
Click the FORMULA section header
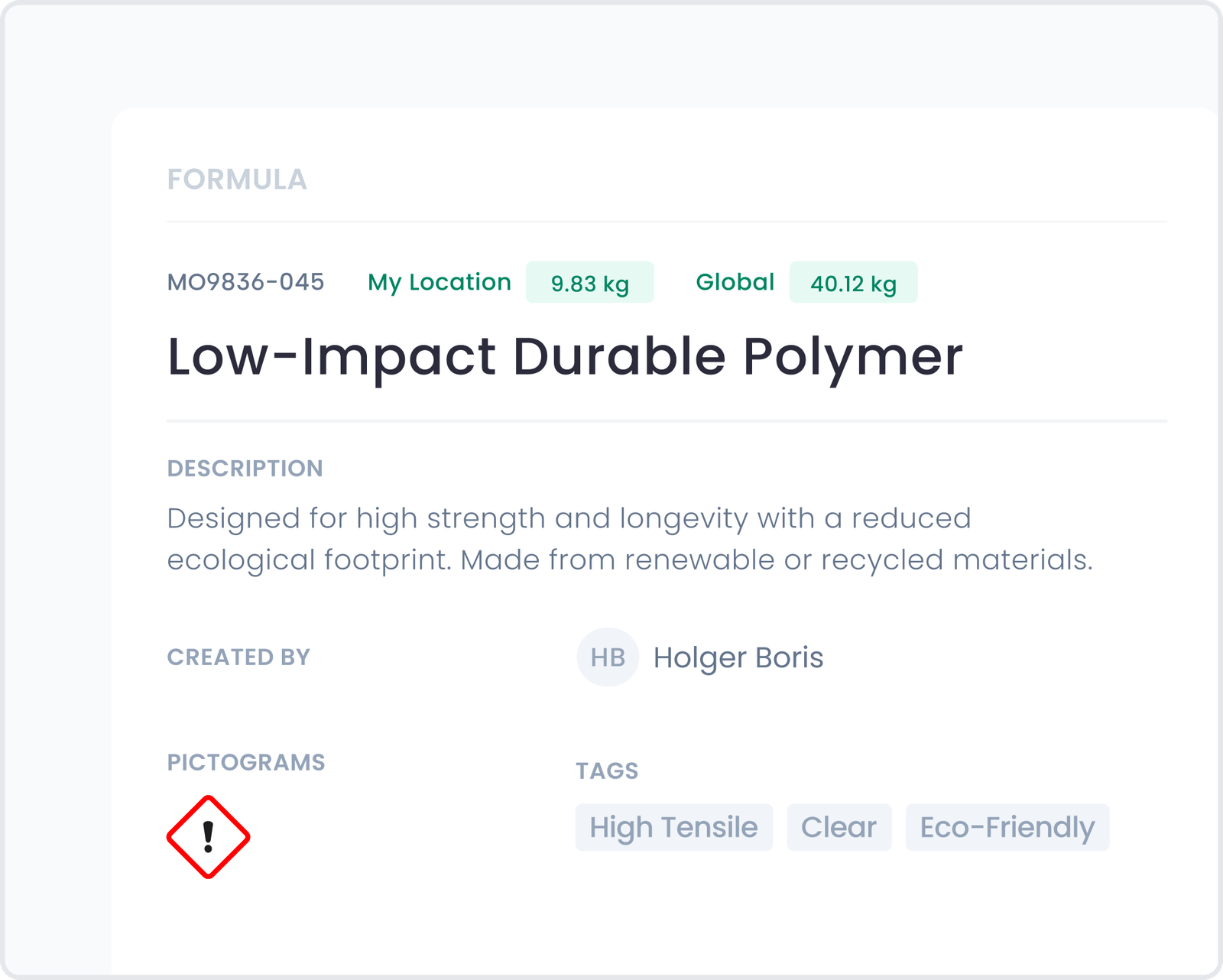click(237, 180)
